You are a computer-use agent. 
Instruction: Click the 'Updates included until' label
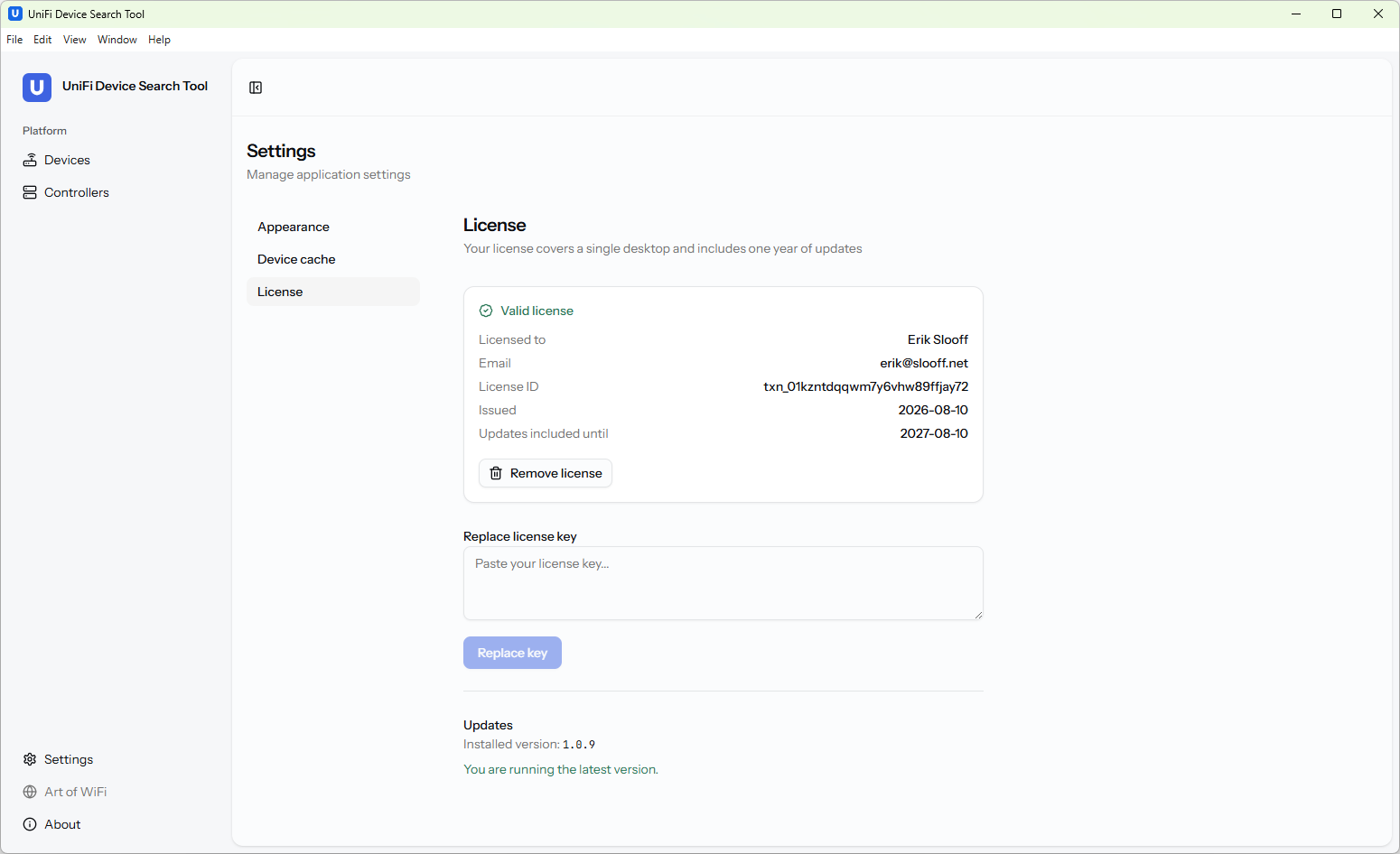point(544,433)
